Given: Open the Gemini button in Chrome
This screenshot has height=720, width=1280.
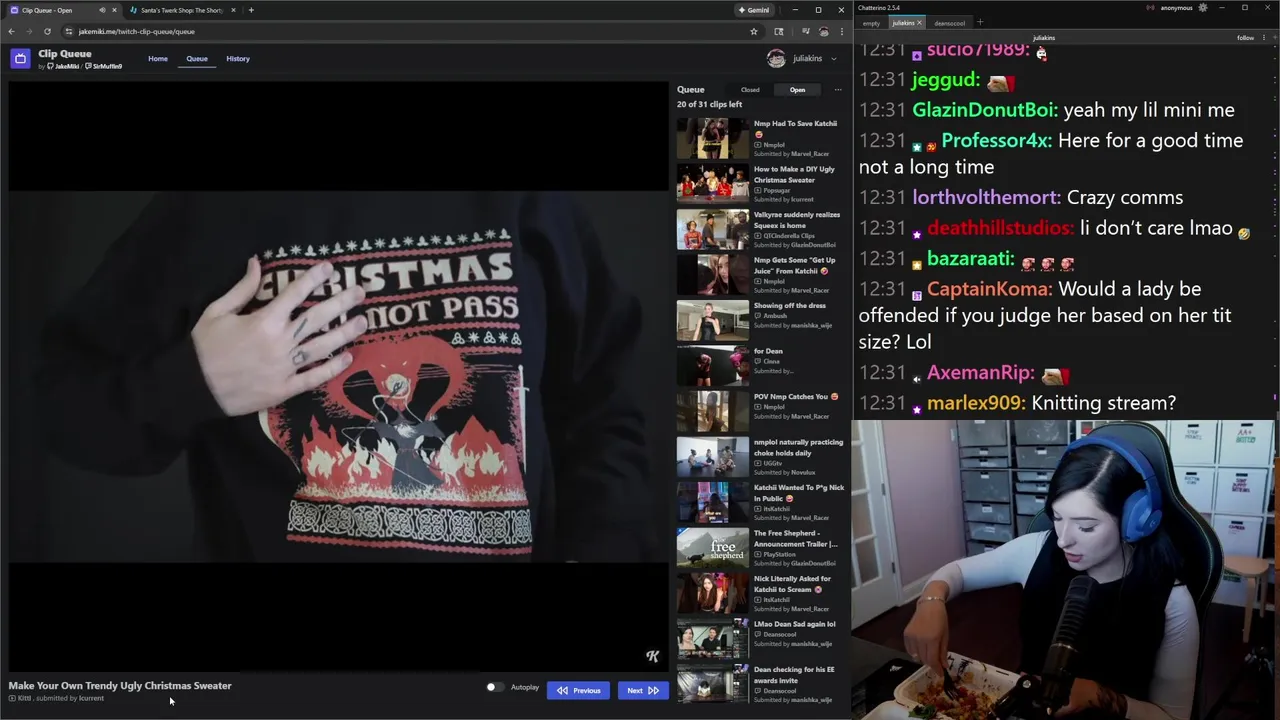Looking at the screenshot, I should tap(754, 10).
